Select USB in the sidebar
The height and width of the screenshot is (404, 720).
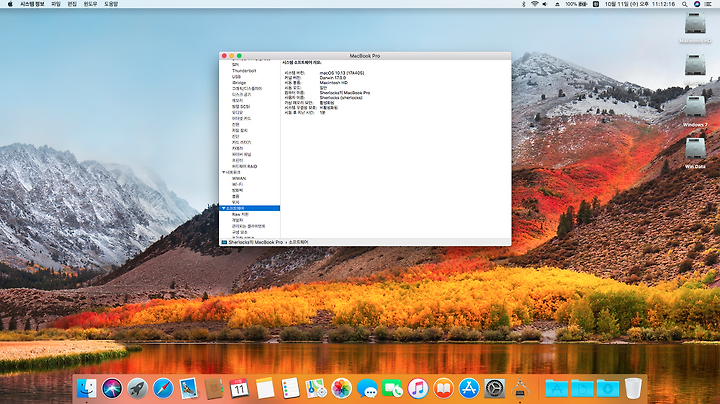(236, 77)
